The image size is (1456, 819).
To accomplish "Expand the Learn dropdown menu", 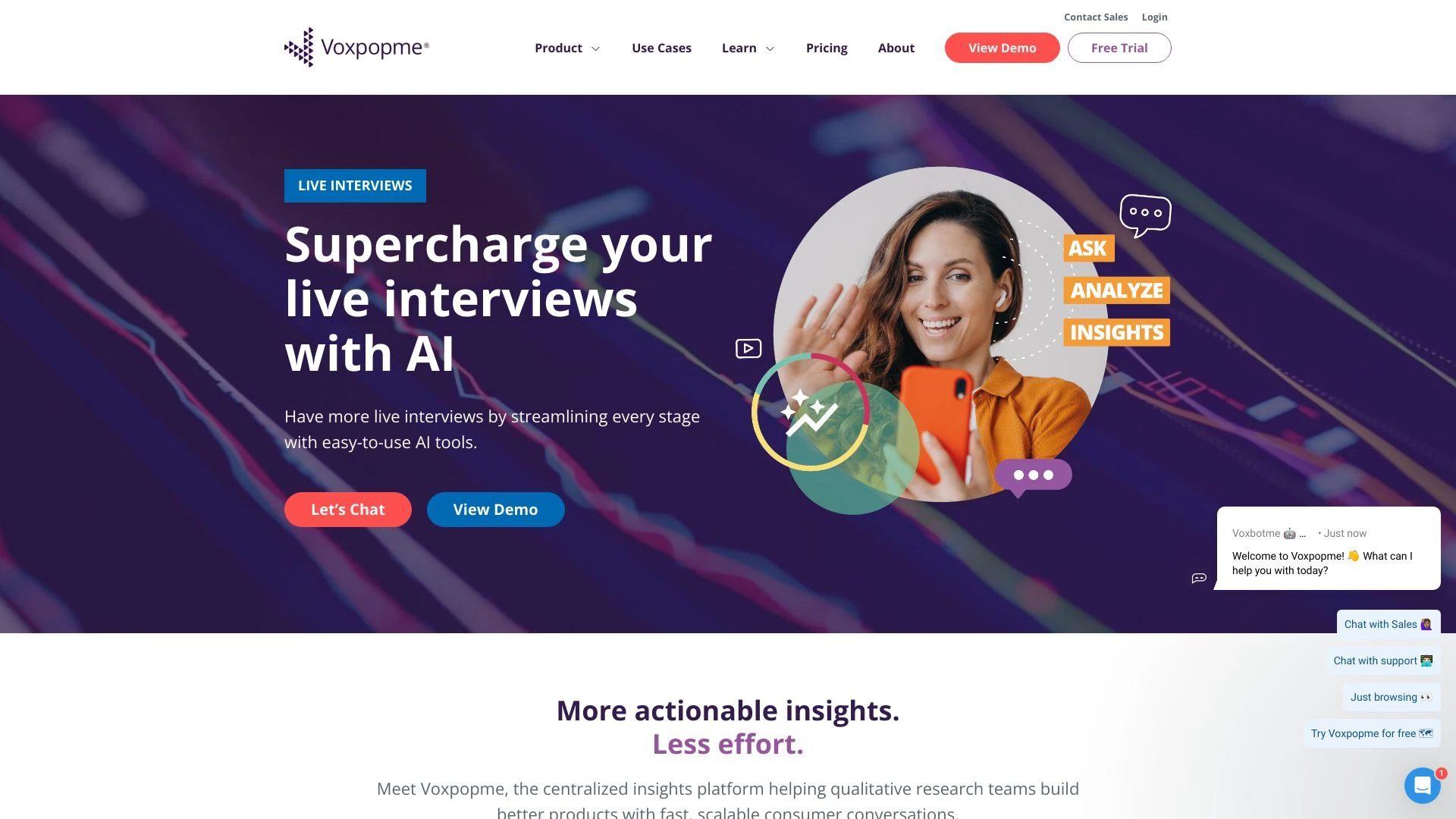I will (748, 47).
